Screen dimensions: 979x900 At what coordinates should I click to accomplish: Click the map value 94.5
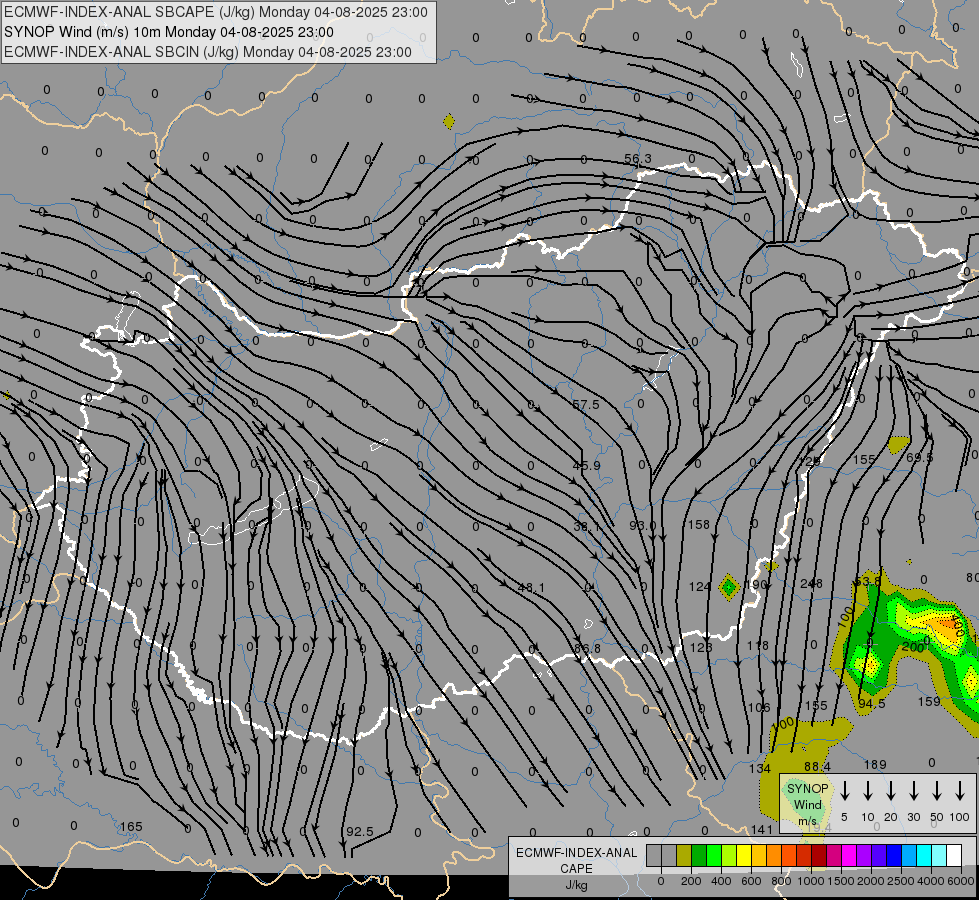pyautogui.click(x=872, y=704)
